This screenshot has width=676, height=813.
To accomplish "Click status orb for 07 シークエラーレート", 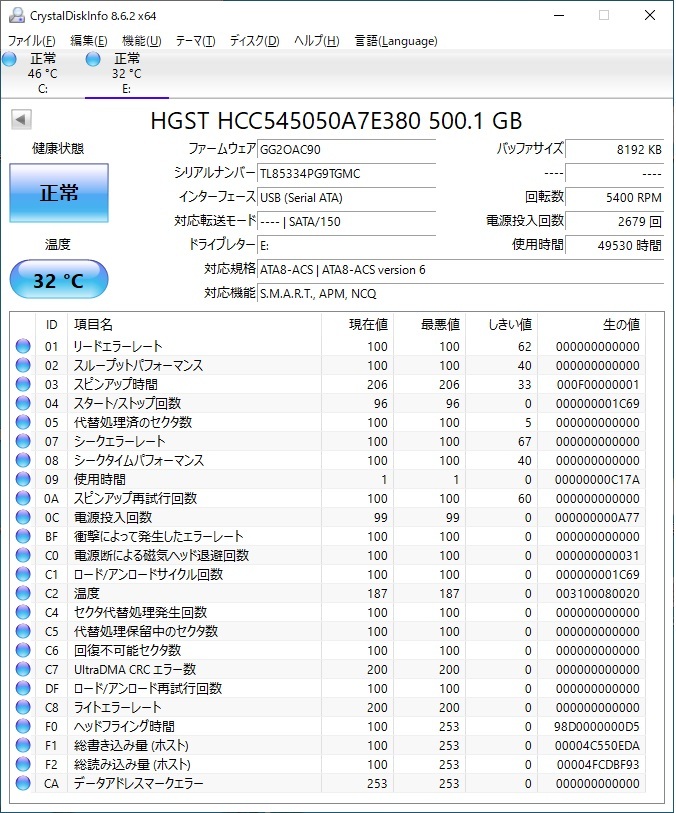I will [23, 441].
